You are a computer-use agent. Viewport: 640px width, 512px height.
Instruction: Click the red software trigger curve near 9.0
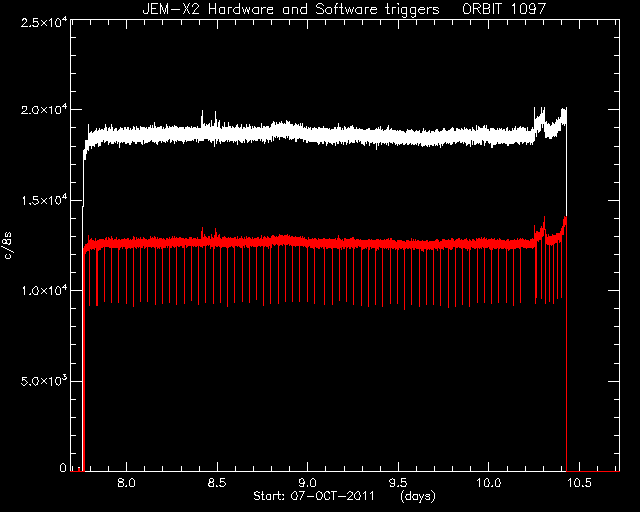pos(307,243)
